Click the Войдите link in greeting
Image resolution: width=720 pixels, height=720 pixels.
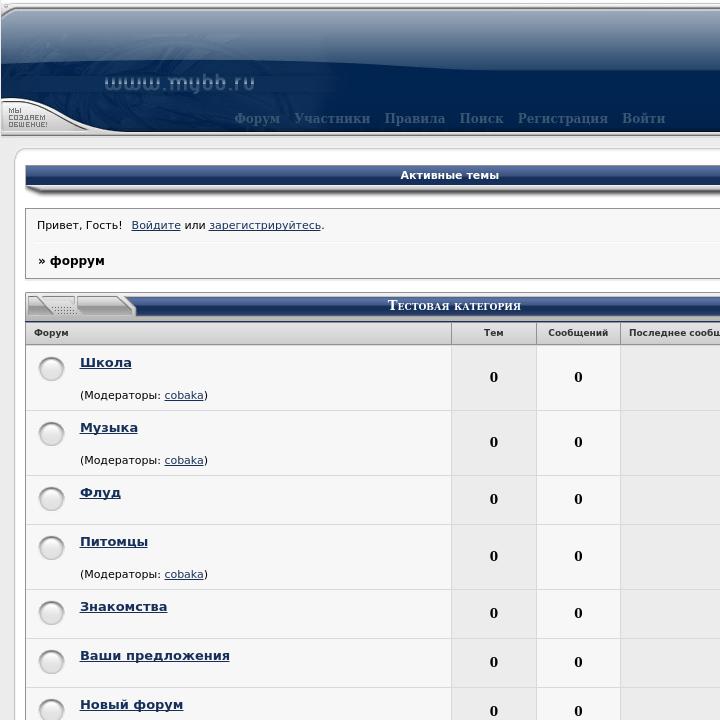coord(156,225)
